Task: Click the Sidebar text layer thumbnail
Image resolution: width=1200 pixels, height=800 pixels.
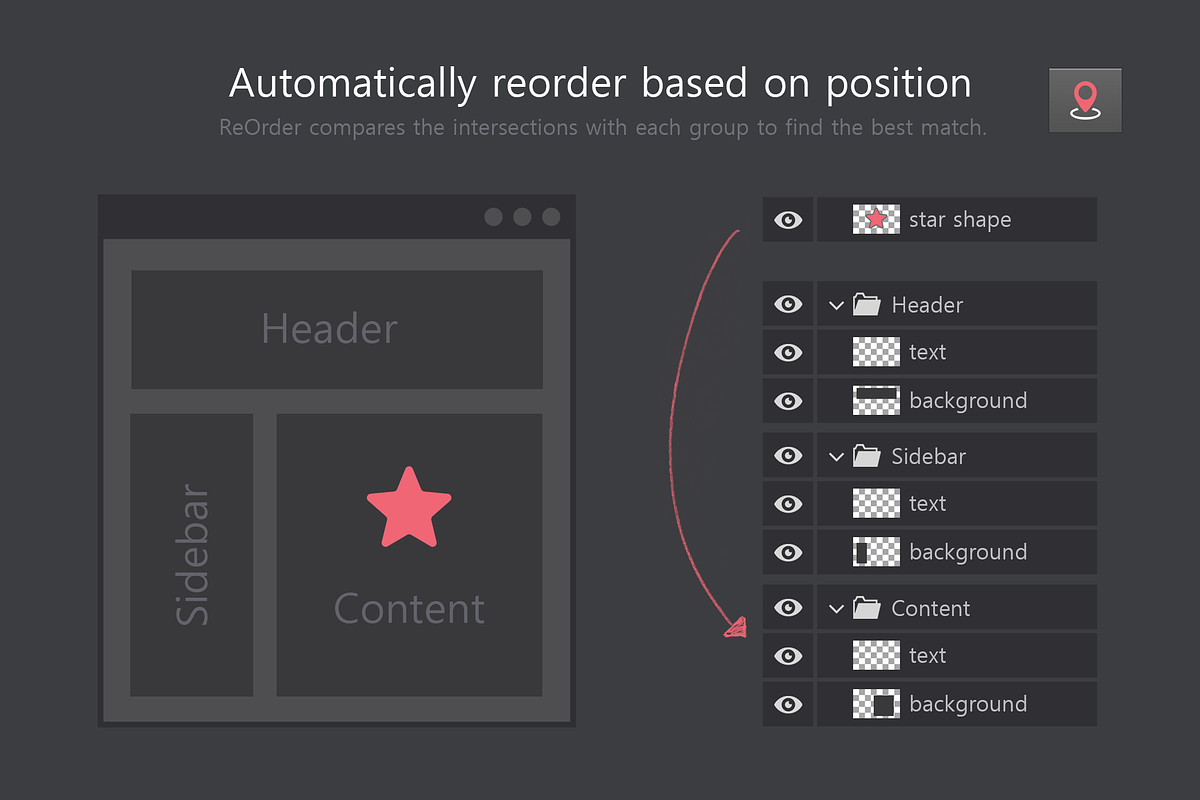Action: click(x=876, y=503)
